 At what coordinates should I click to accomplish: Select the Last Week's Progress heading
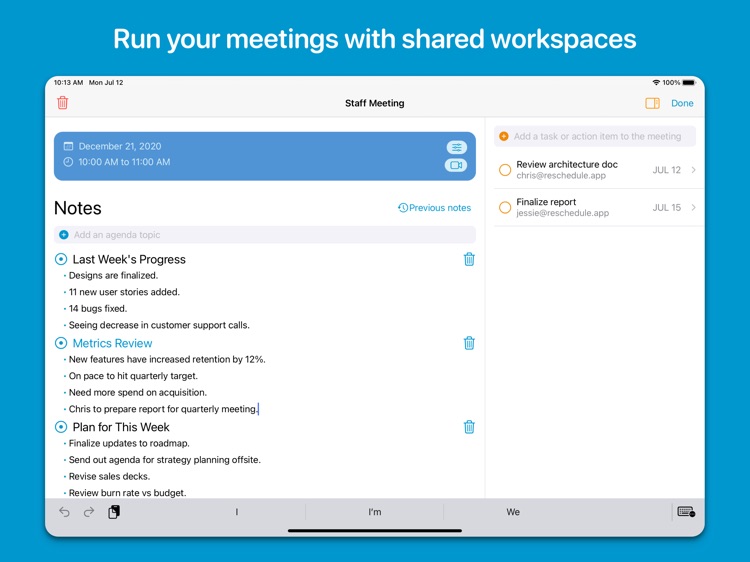[x=129, y=259]
